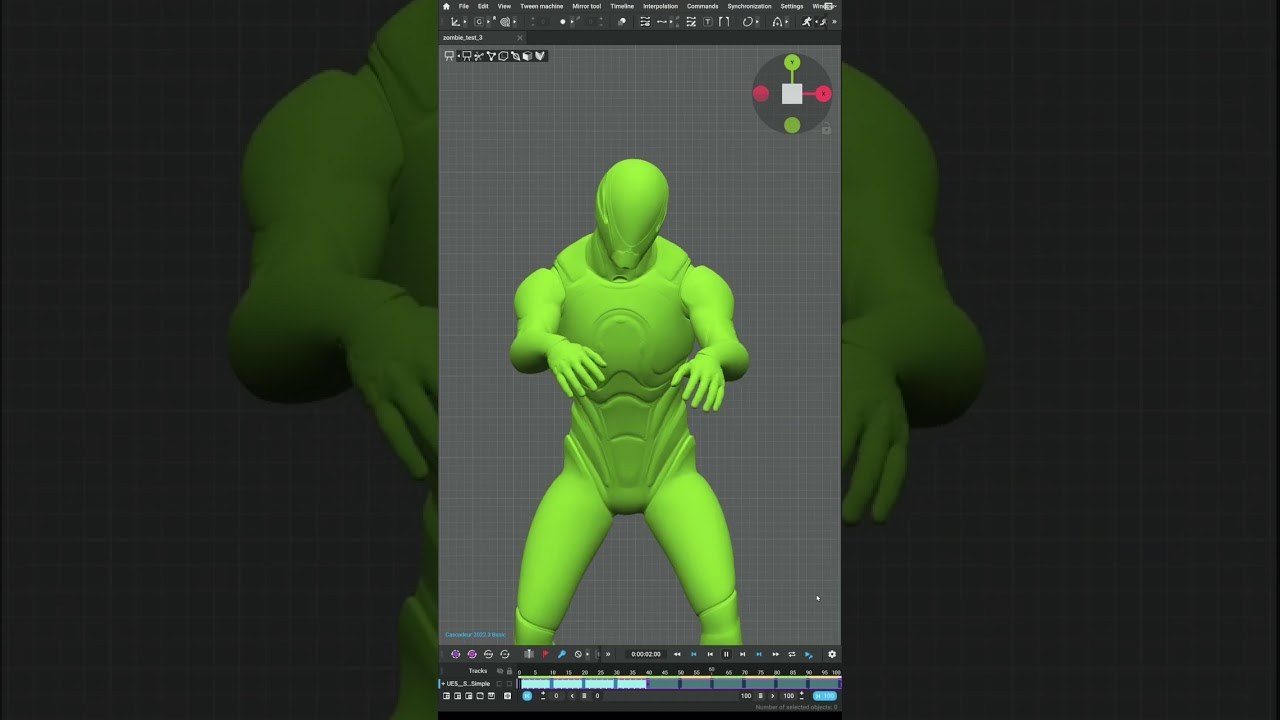The height and width of the screenshot is (720, 1280).
Task: Toggle visibility checkbox for UE5 Simple track
Action: point(499,684)
